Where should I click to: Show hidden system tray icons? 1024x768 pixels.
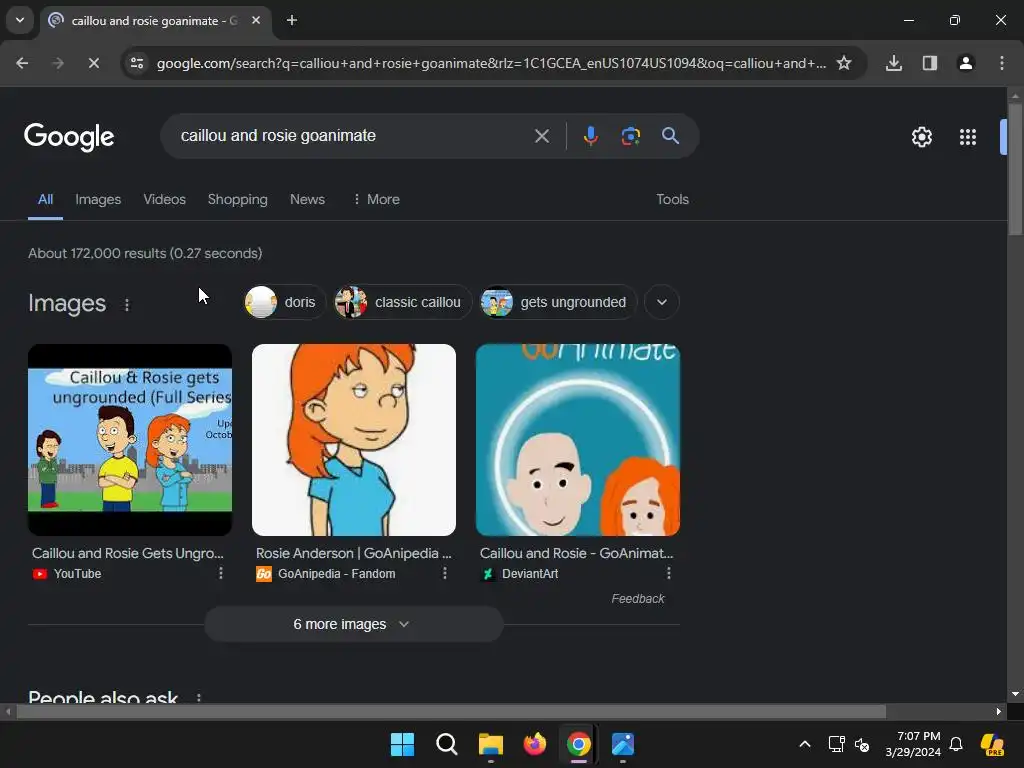point(805,744)
